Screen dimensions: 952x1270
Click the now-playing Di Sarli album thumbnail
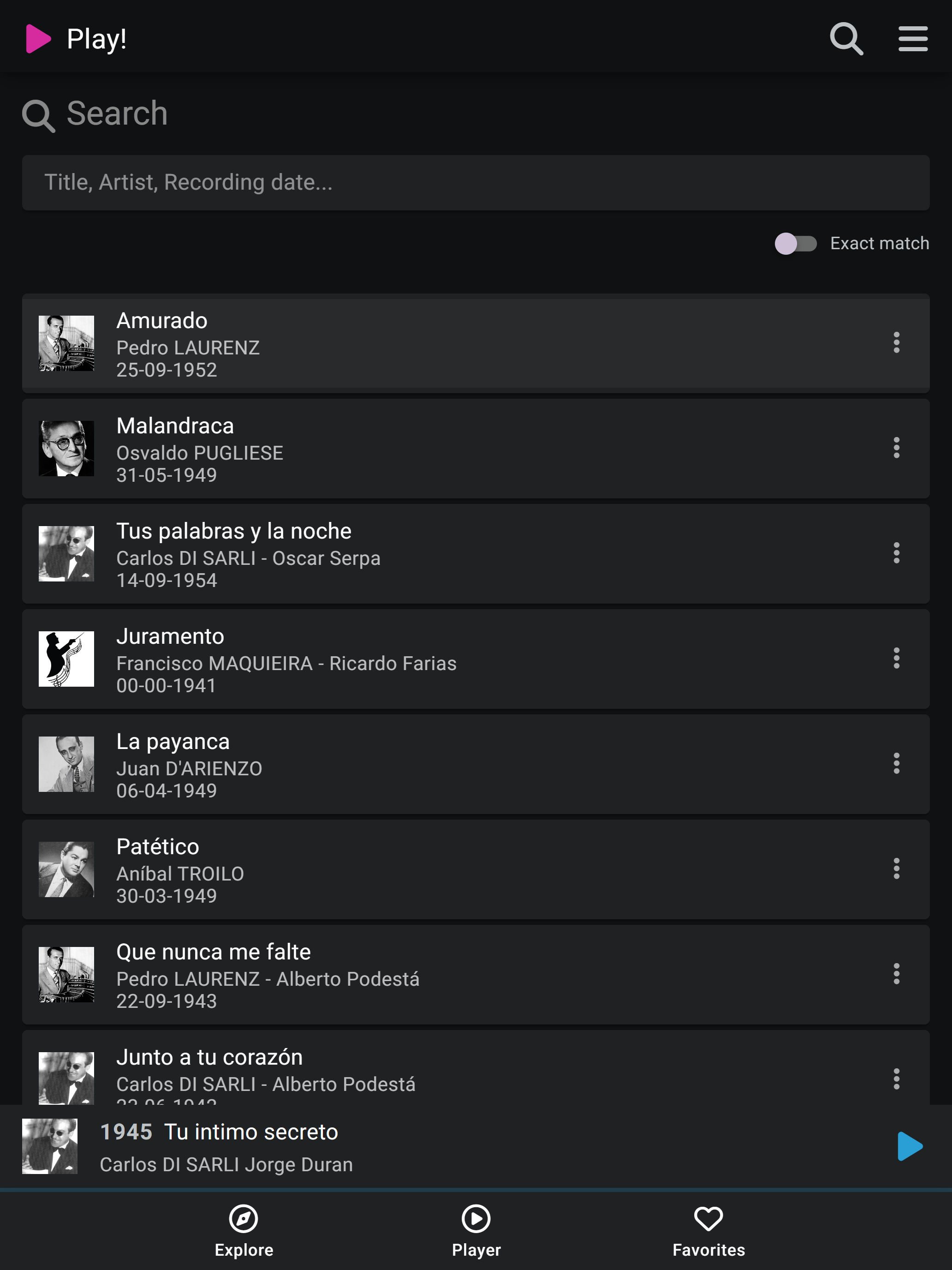pyautogui.click(x=49, y=1146)
